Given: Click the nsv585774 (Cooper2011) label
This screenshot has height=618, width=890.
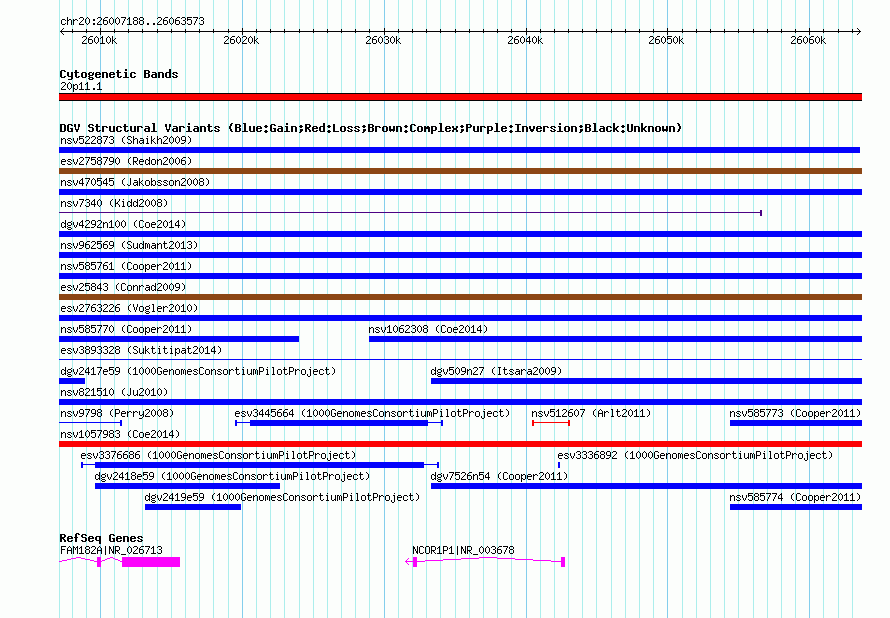Looking at the screenshot, I should click(x=795, y=497).
